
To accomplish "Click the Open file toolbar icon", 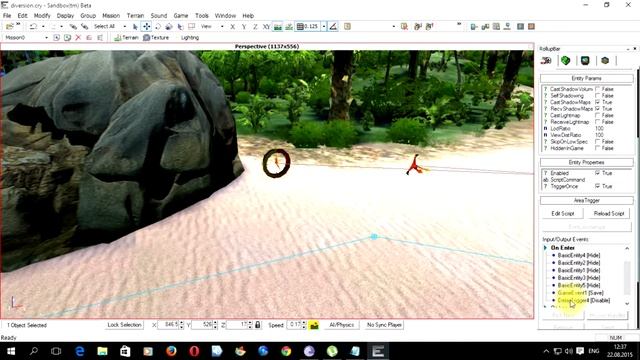I will (x=9, y=27).
